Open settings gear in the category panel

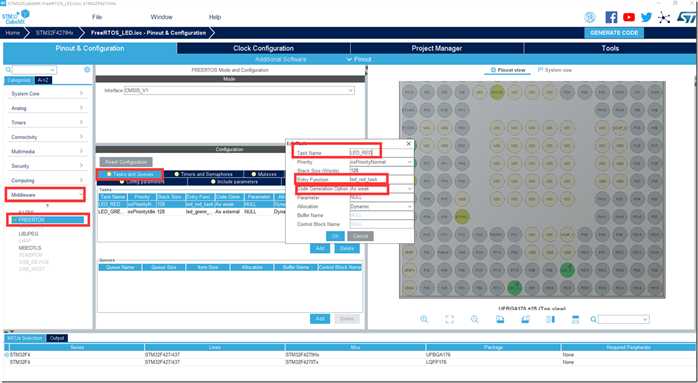point(87,70)
